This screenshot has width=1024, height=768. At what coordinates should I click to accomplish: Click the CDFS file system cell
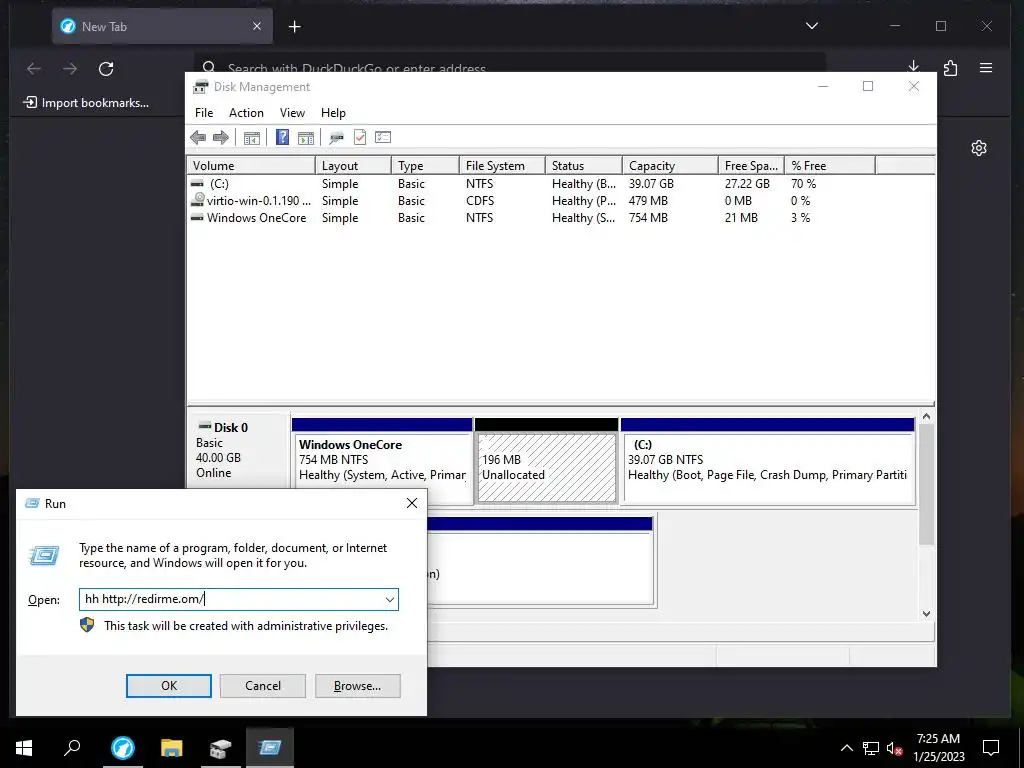point(480,201)
